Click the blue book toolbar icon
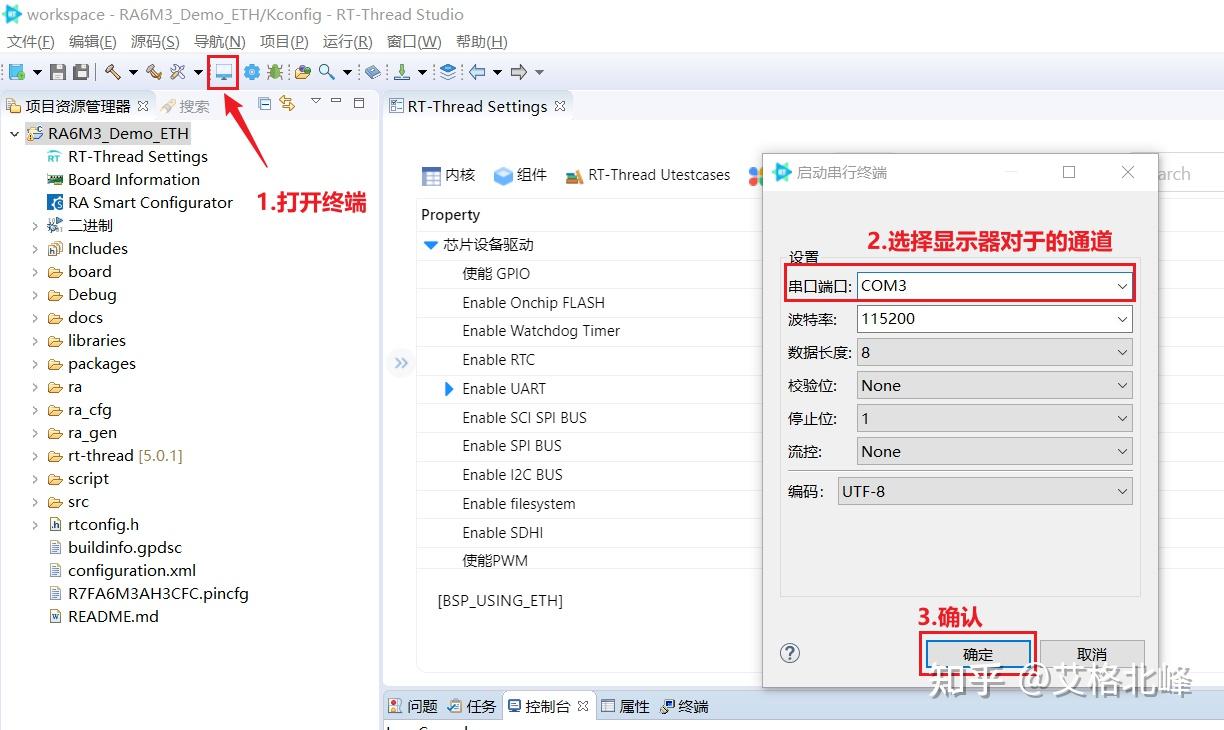 point(372,72)
